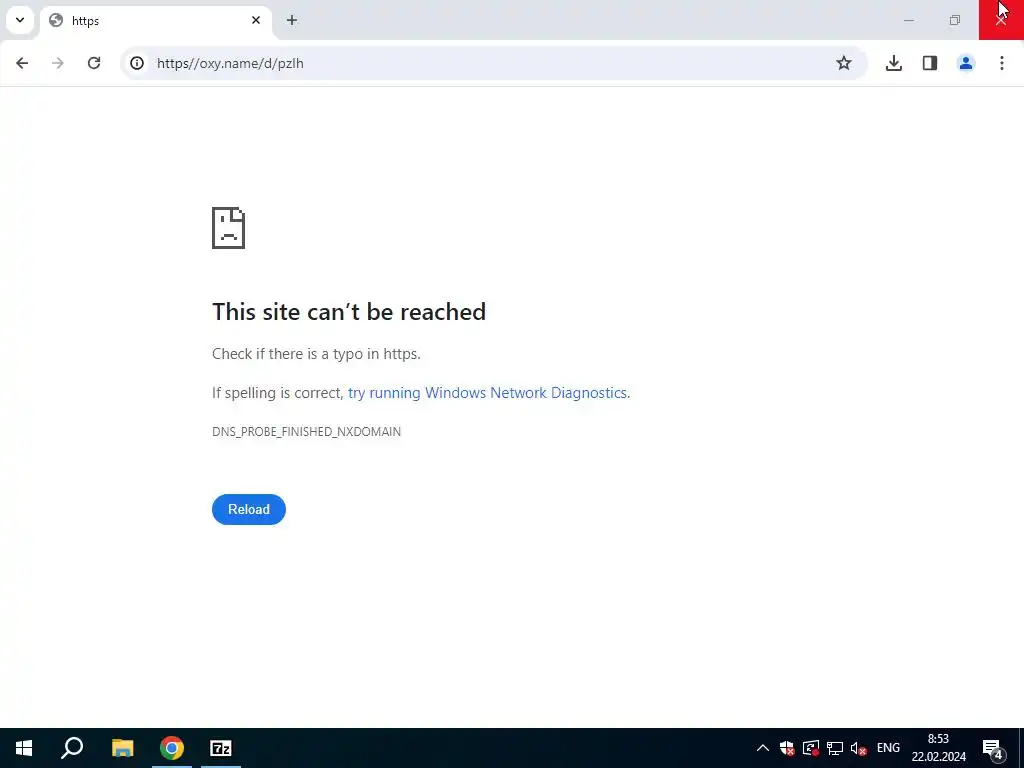View site information icon in address bar

[x=137, y=63]
